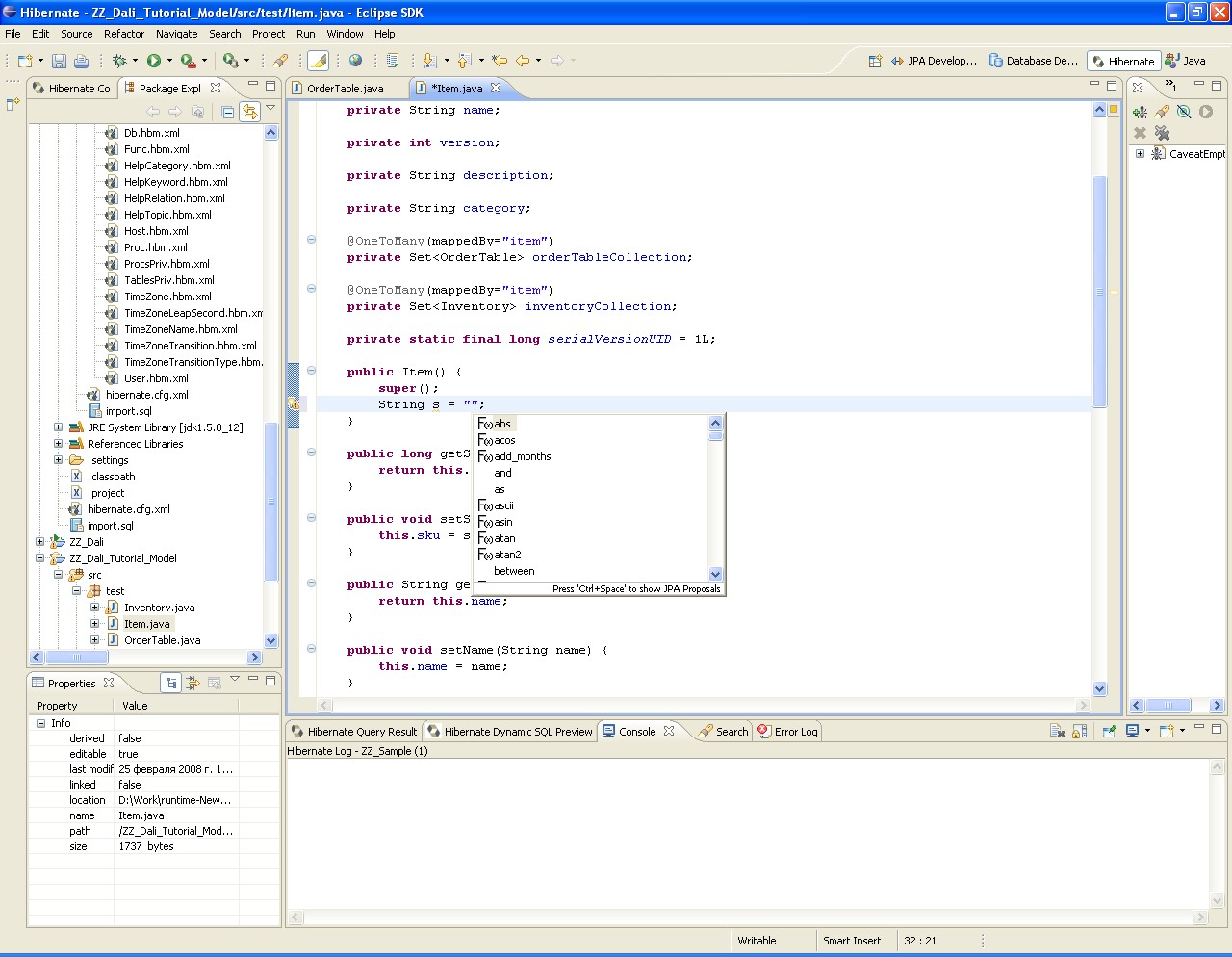
Task: Switch to the OrderTable.java editor tab
Action: [345, 89]
